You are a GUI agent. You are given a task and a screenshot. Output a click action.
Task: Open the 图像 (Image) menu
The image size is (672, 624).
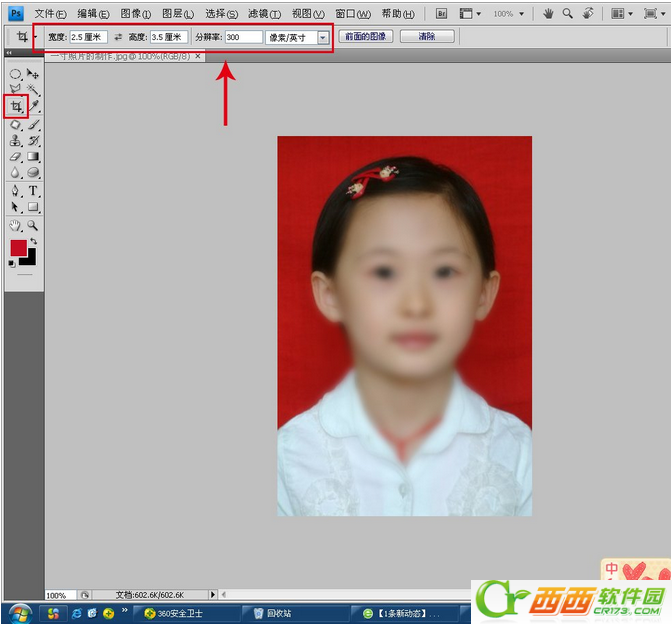[135, 14]
